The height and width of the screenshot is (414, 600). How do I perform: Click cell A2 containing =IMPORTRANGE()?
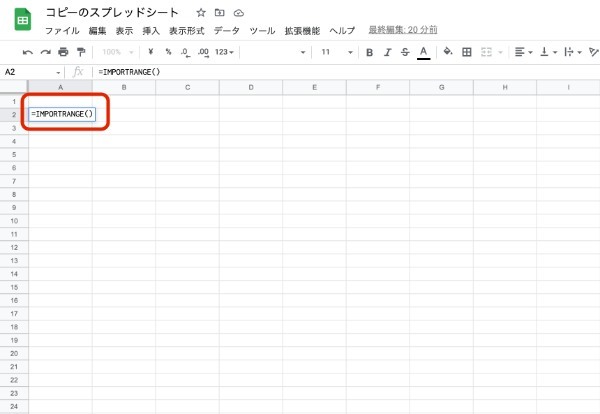coord(62,114)
